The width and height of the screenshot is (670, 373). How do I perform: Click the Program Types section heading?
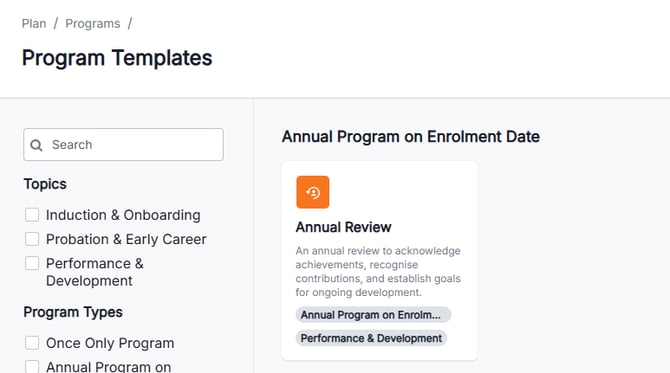(73, 312)
